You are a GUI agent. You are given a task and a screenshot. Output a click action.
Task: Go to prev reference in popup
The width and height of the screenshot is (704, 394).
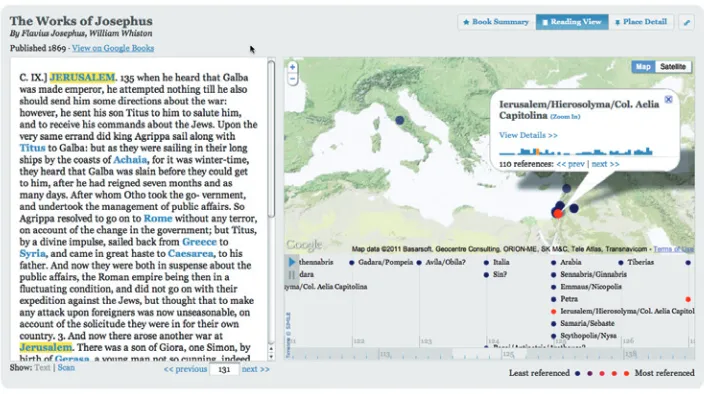pyautogui.click(x=570, y=164)
